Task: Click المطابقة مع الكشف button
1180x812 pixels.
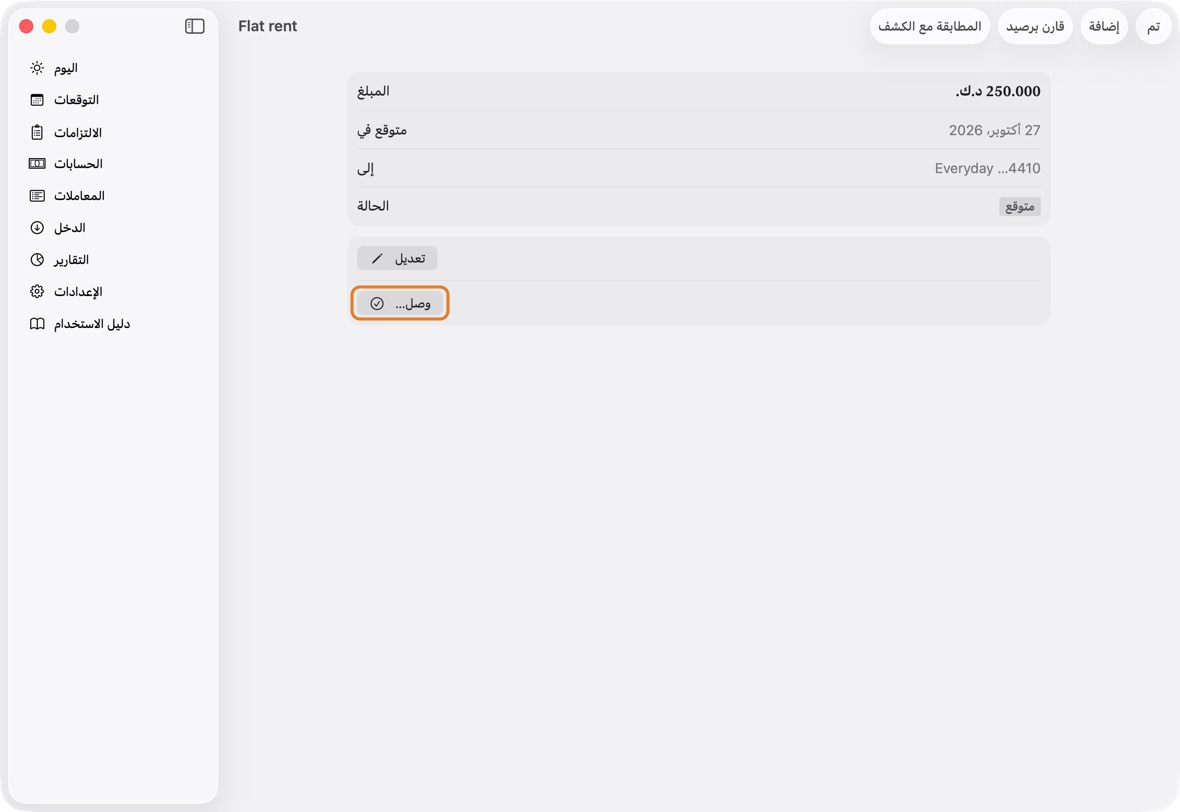Action: [x=930, y=26]
